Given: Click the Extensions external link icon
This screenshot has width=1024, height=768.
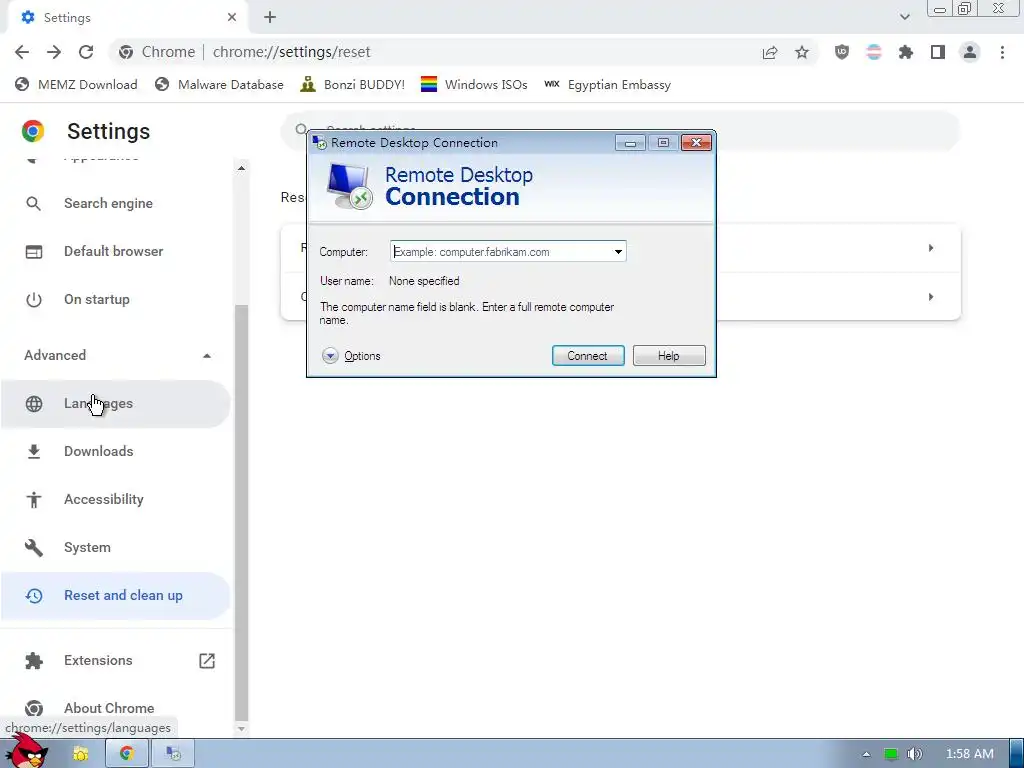Looking at the screenshot, I should tap(206, 660).
